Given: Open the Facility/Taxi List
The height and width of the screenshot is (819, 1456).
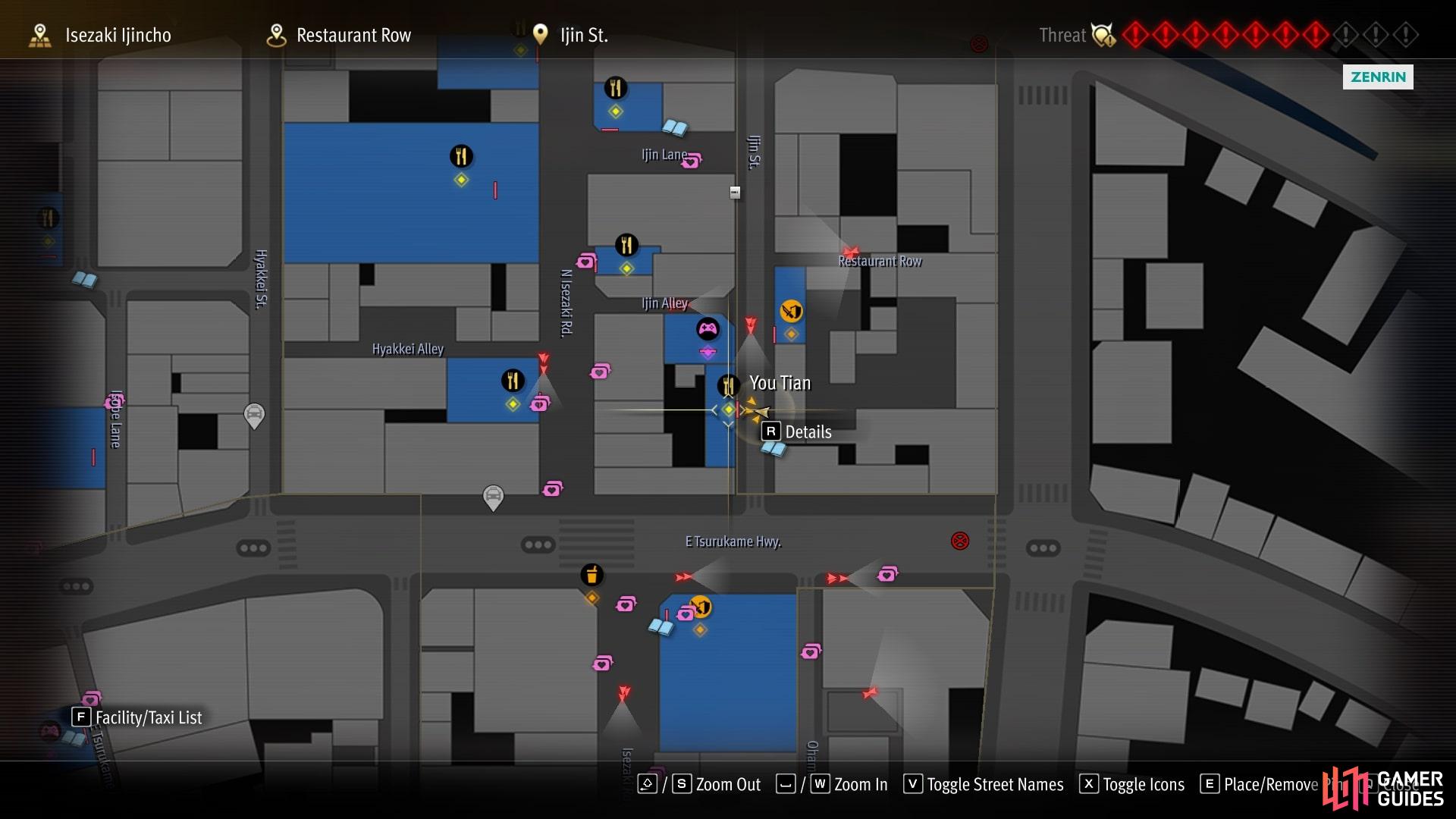Looking at the screenshot, I should click(137, 717).
